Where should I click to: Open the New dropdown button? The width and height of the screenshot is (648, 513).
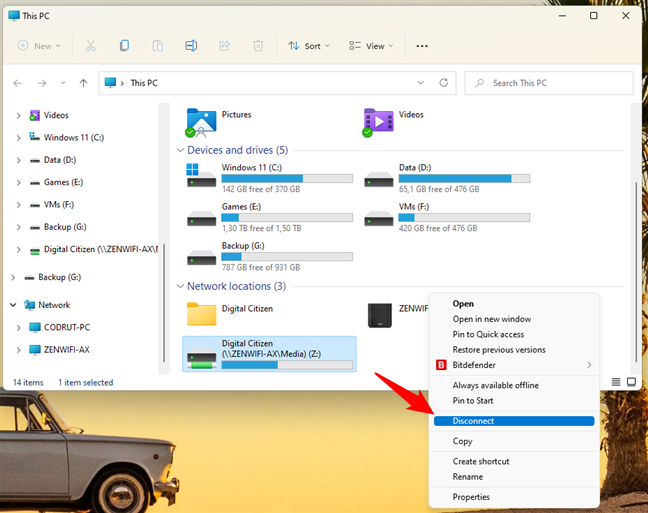point(39,46)
